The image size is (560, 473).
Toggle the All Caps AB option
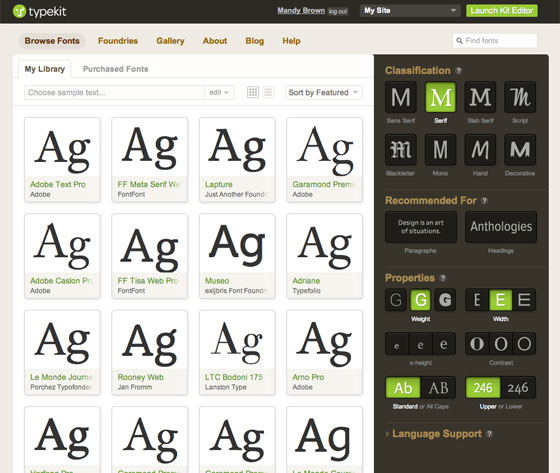tap(438, 388)
